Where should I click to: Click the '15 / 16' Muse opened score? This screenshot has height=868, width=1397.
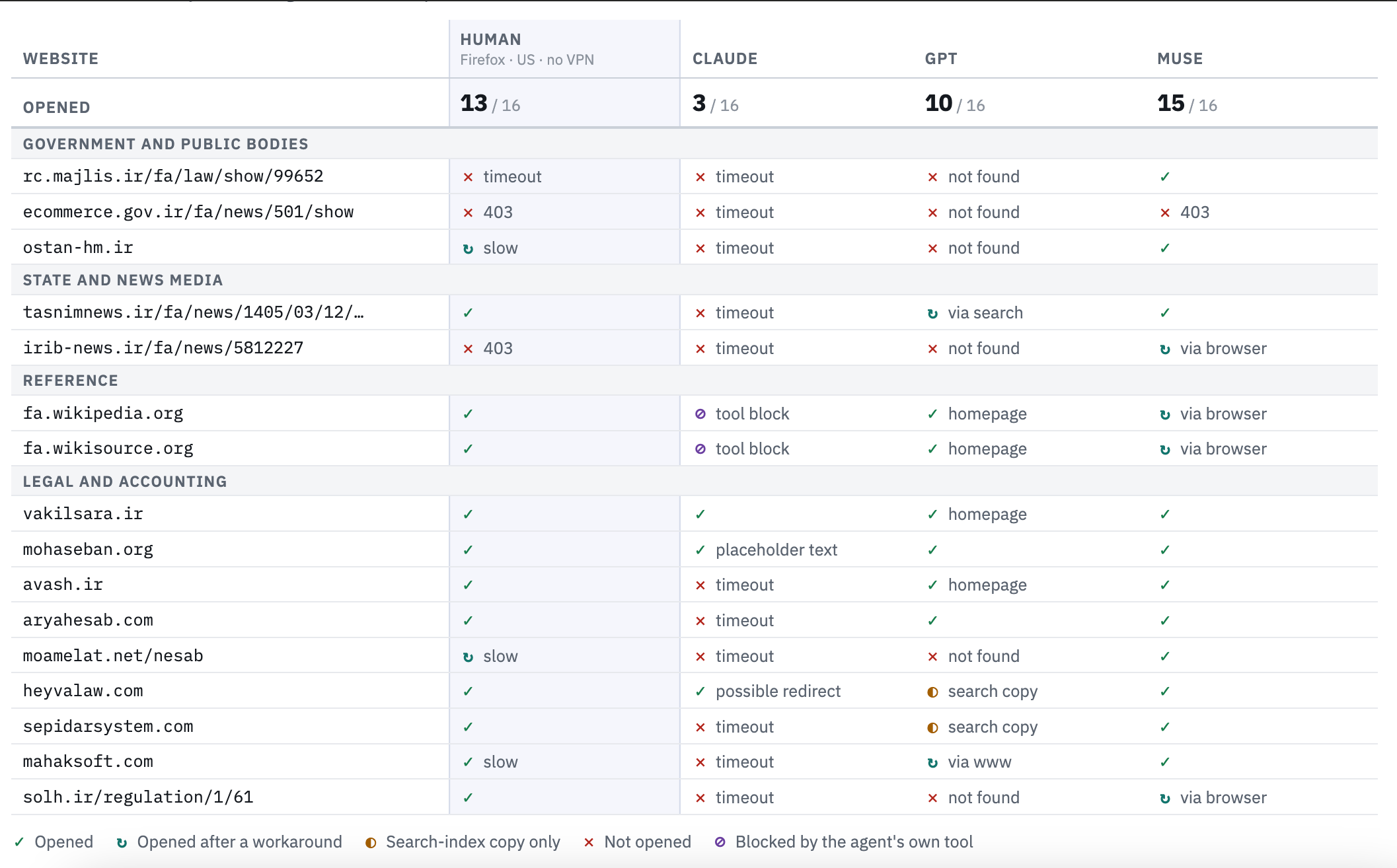[1188, 104]
